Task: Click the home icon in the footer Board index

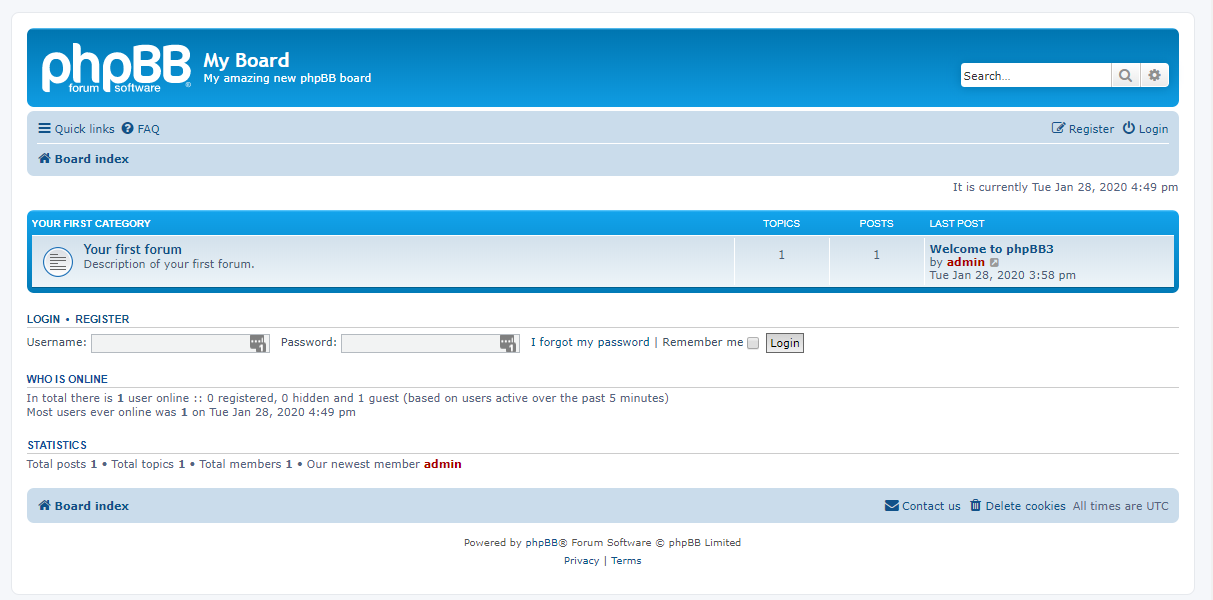Action: pos(44,506)
